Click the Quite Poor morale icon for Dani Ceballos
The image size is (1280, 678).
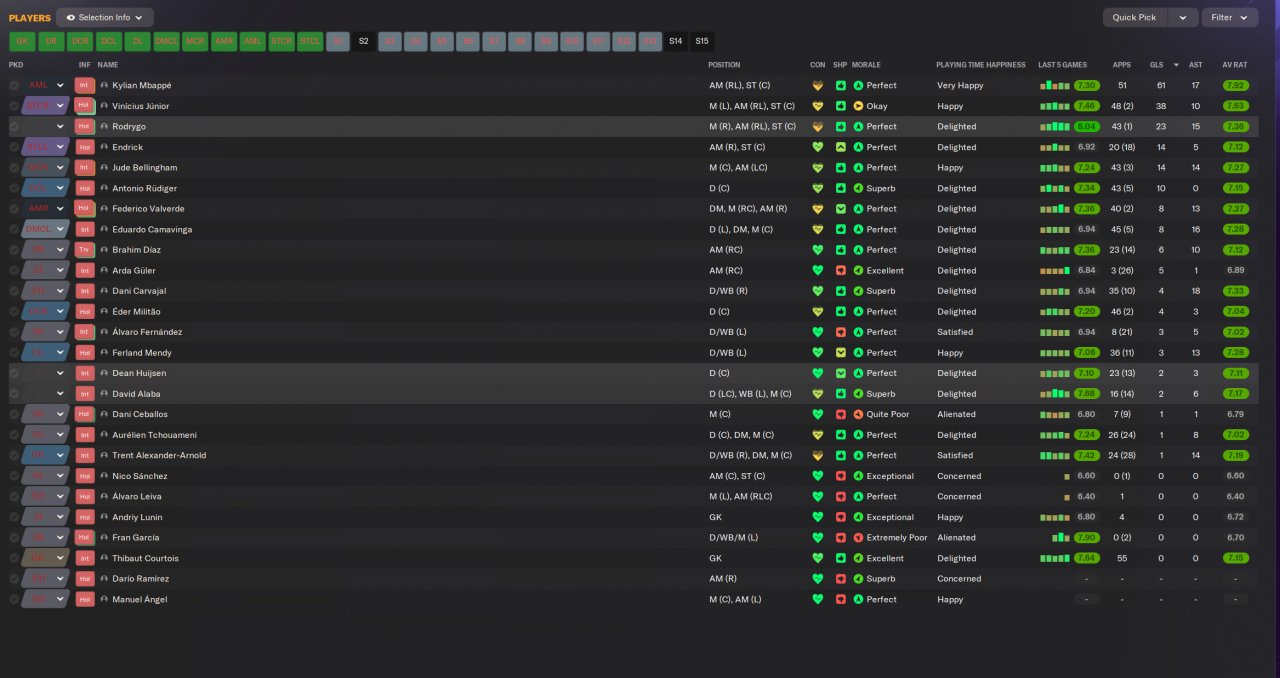[858, 414]
